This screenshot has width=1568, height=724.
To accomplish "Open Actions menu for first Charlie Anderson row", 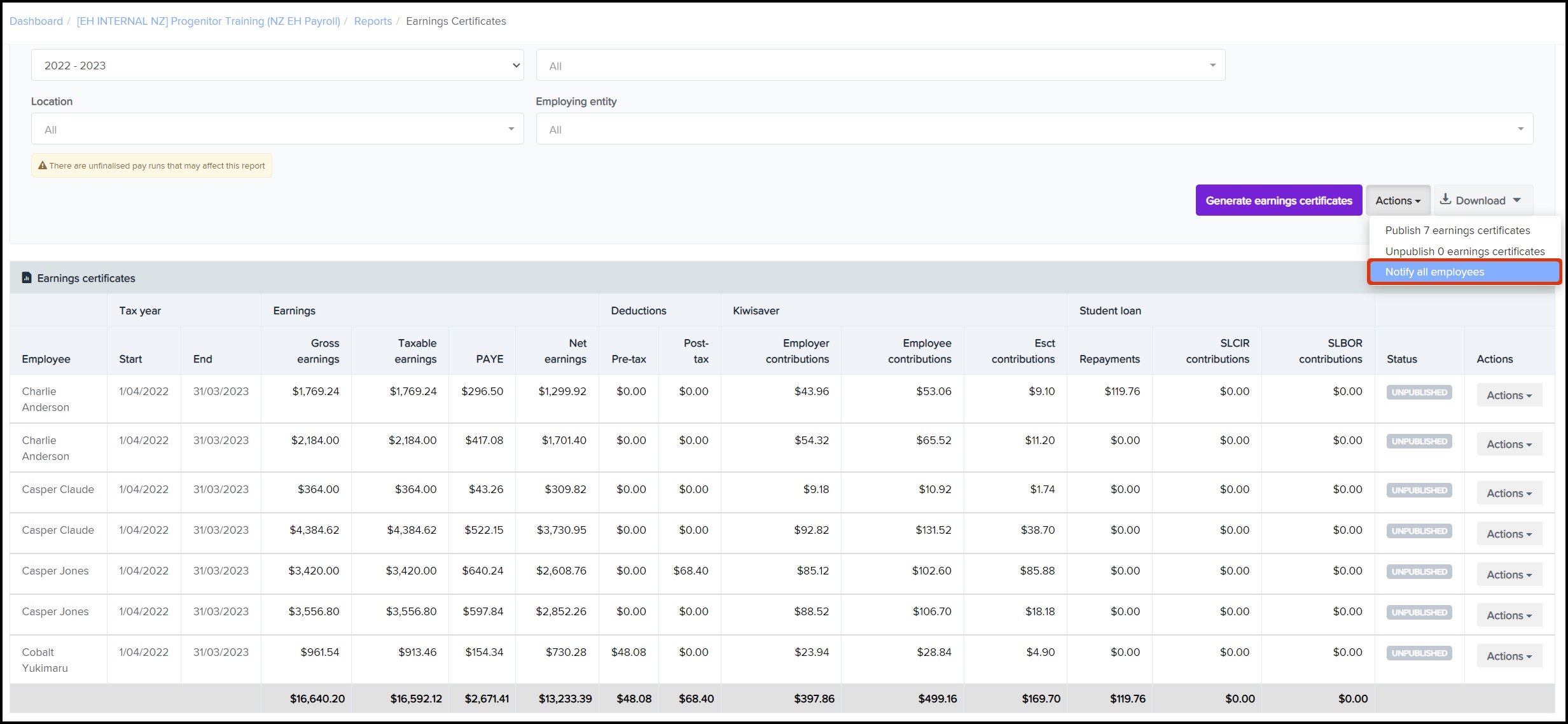I will 1509,395.
